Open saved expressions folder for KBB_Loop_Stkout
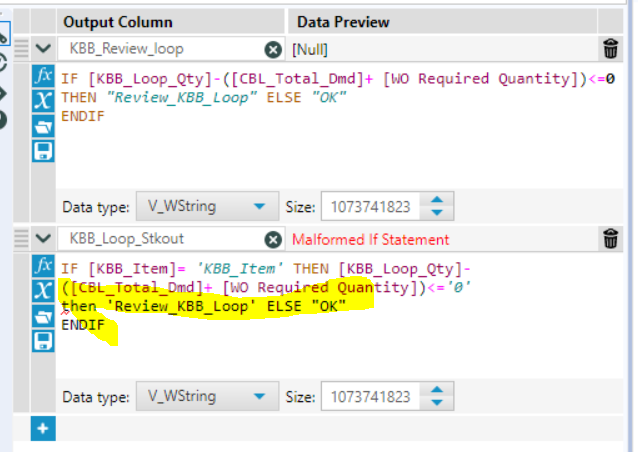This screenshot has height=452, width=638. [43, 316]
